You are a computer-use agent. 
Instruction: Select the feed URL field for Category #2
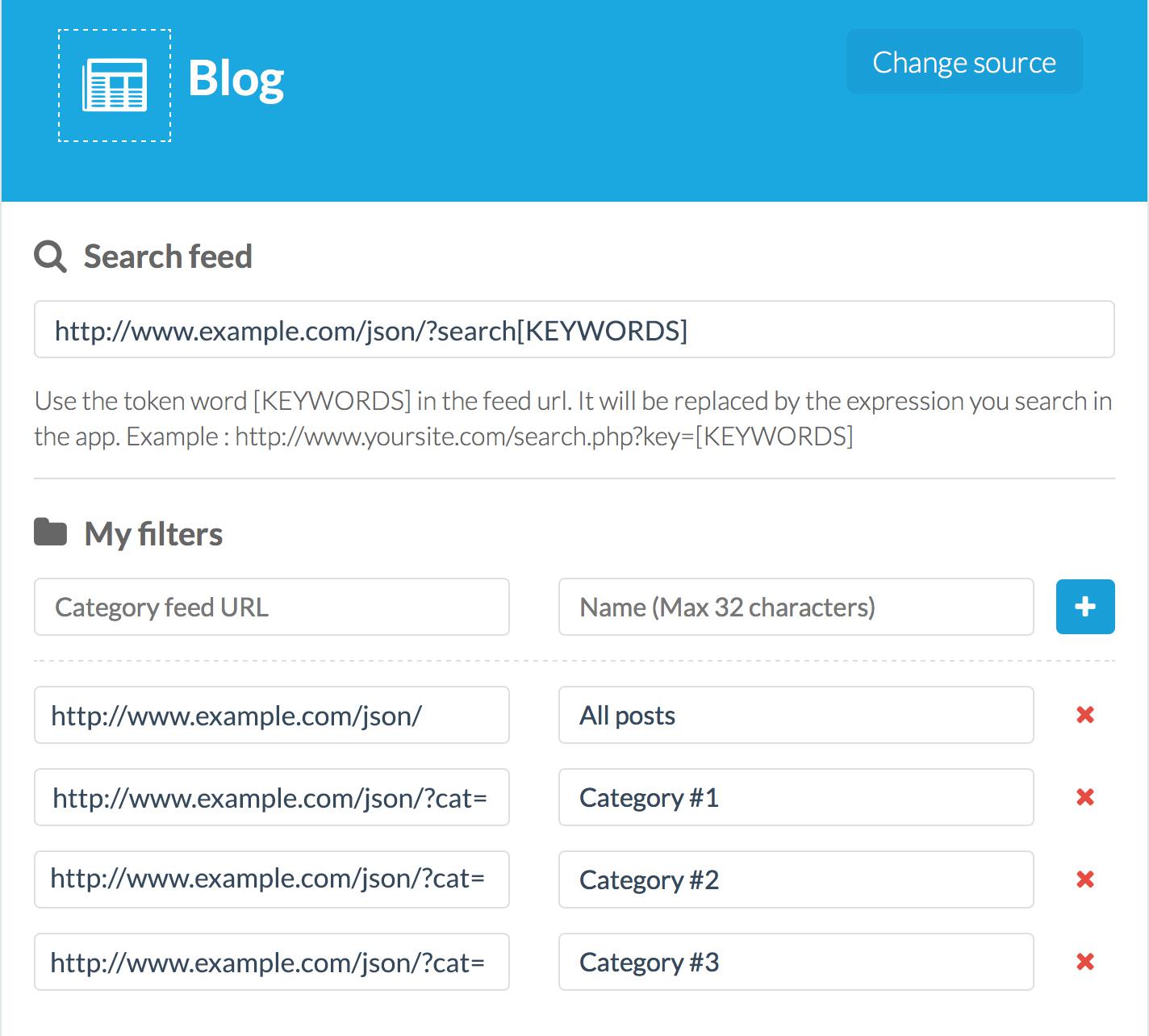[x=271, y=879]
